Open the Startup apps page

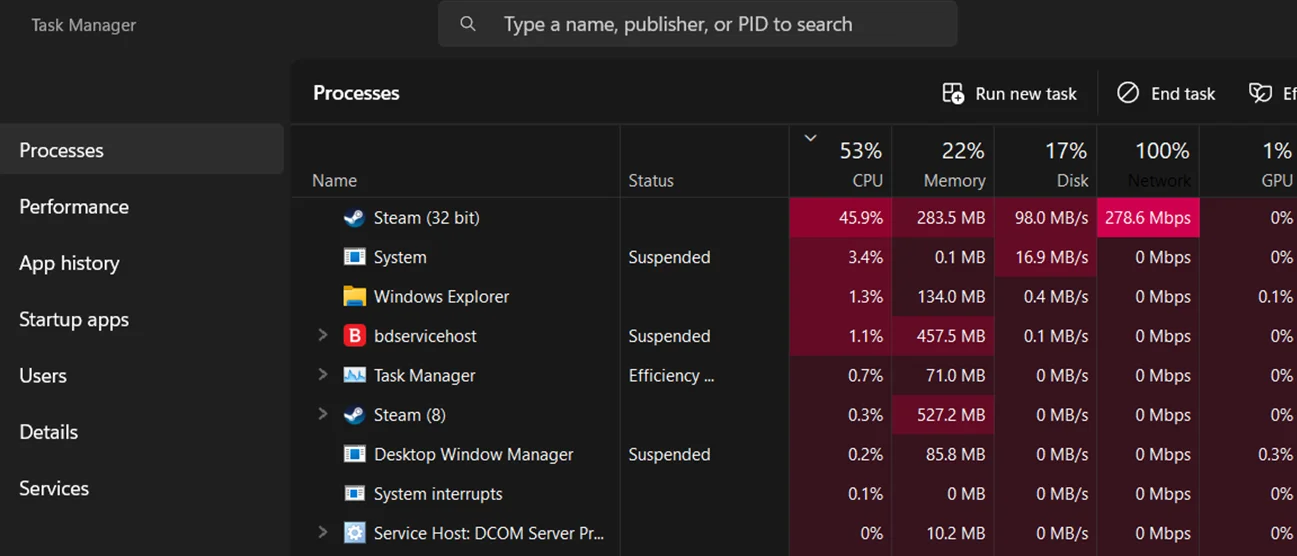142,319
